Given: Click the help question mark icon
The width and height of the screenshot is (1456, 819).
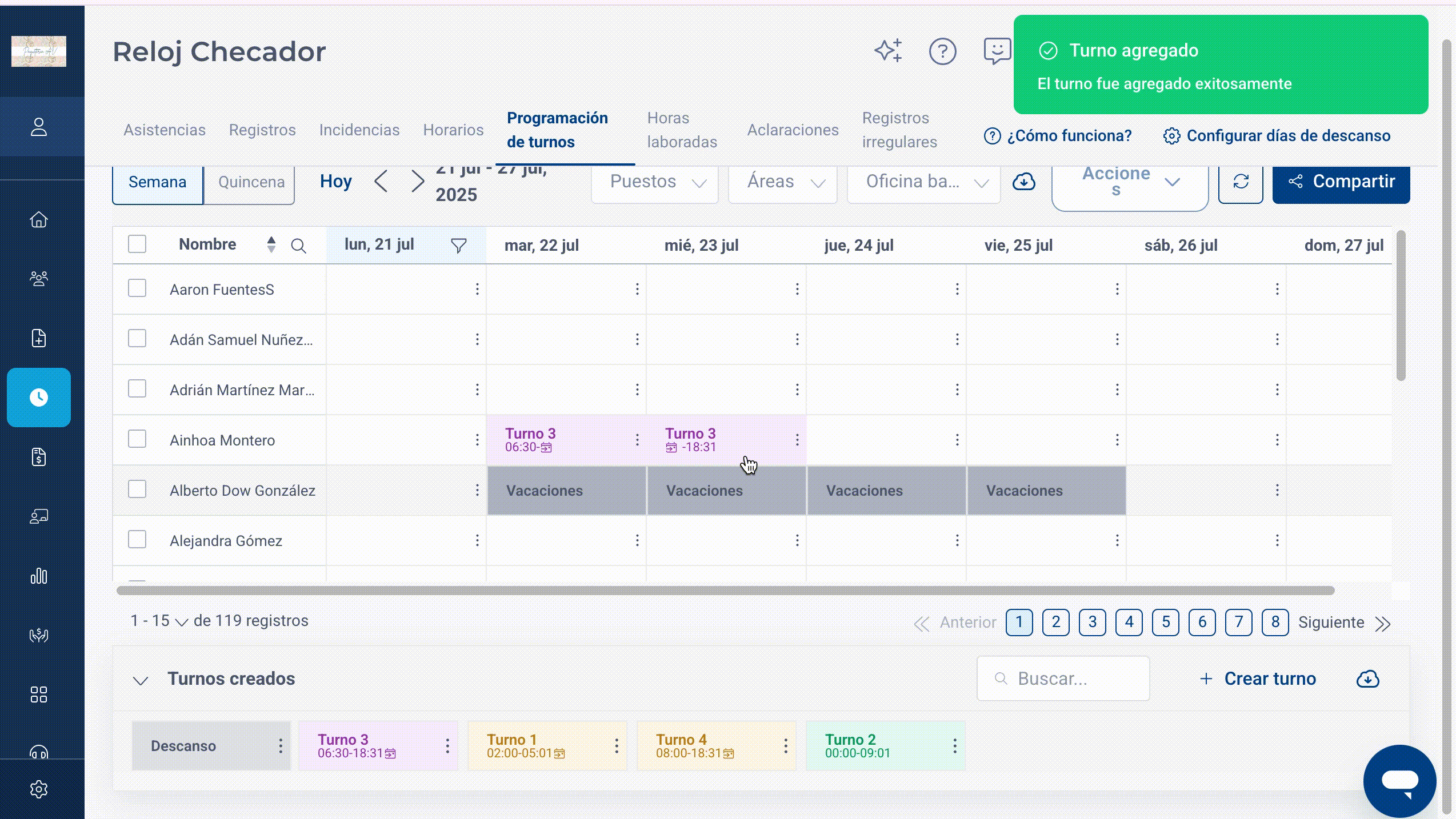Looking at the screenshot, I should [x=942, y=51].
